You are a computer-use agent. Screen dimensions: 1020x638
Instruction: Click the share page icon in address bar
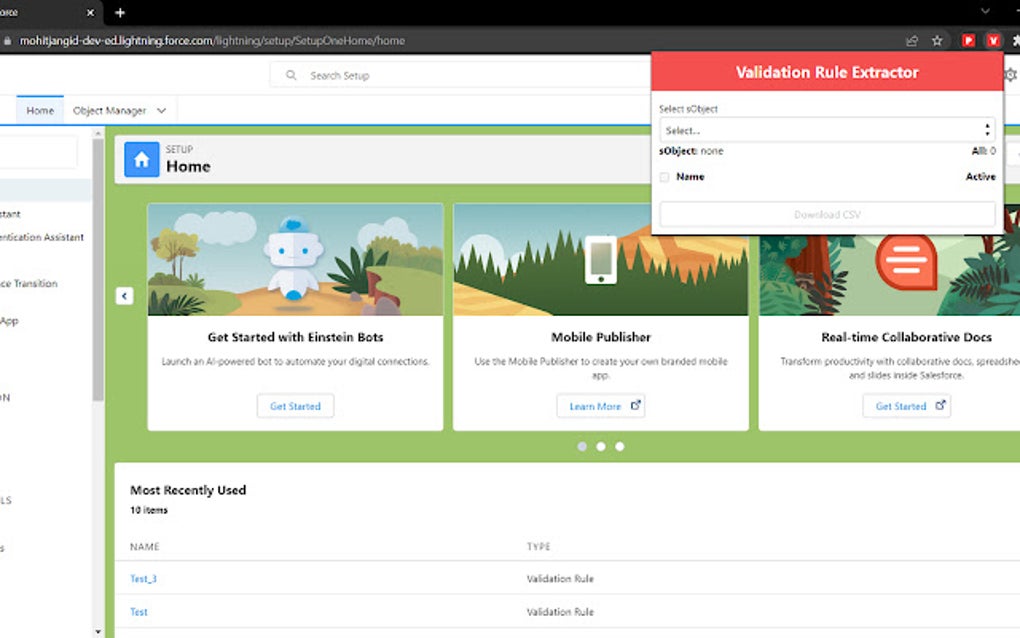(911, 41)
